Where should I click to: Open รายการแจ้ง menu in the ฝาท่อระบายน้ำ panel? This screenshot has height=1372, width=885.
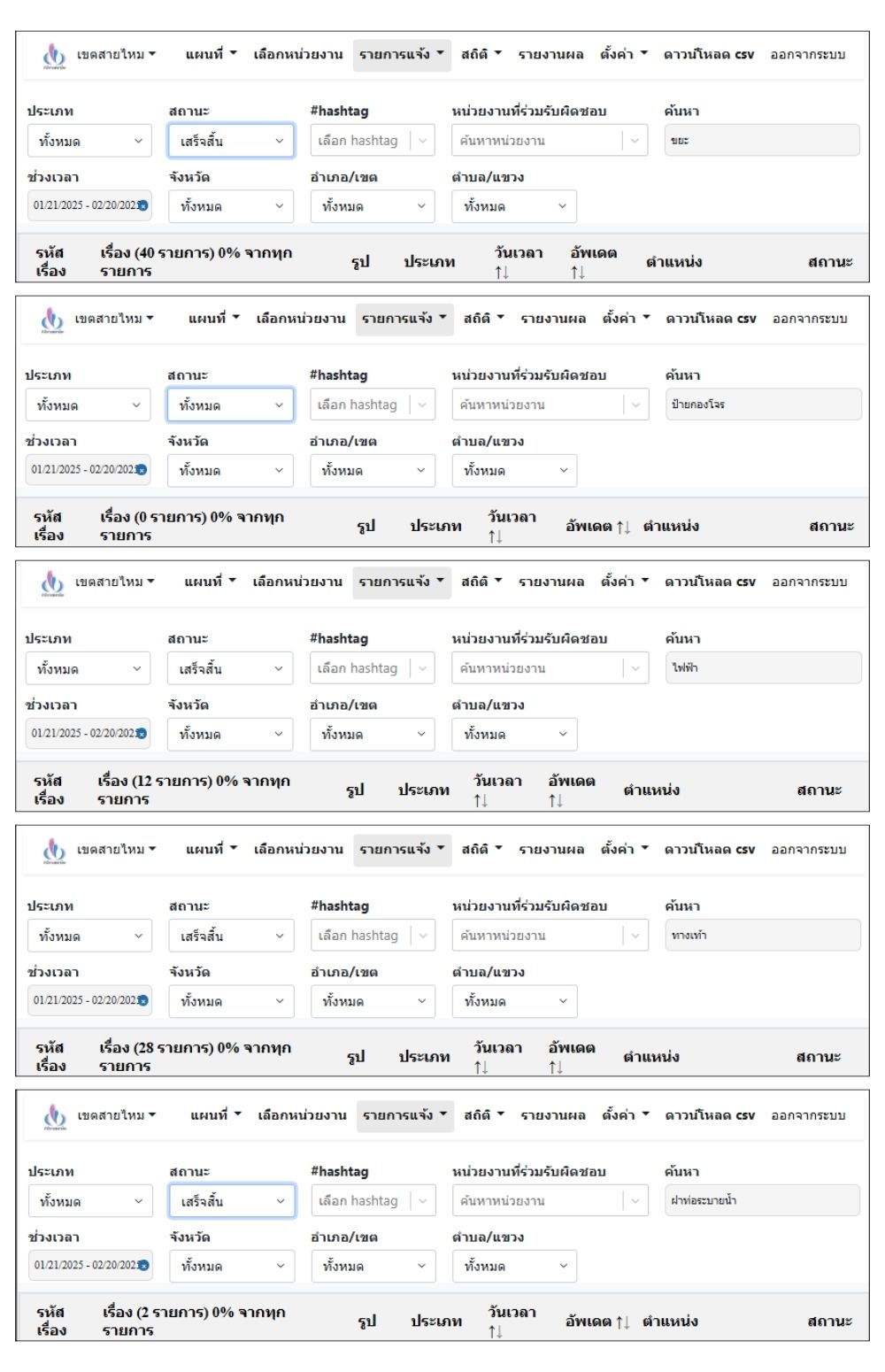click(x=405, y=1115)
